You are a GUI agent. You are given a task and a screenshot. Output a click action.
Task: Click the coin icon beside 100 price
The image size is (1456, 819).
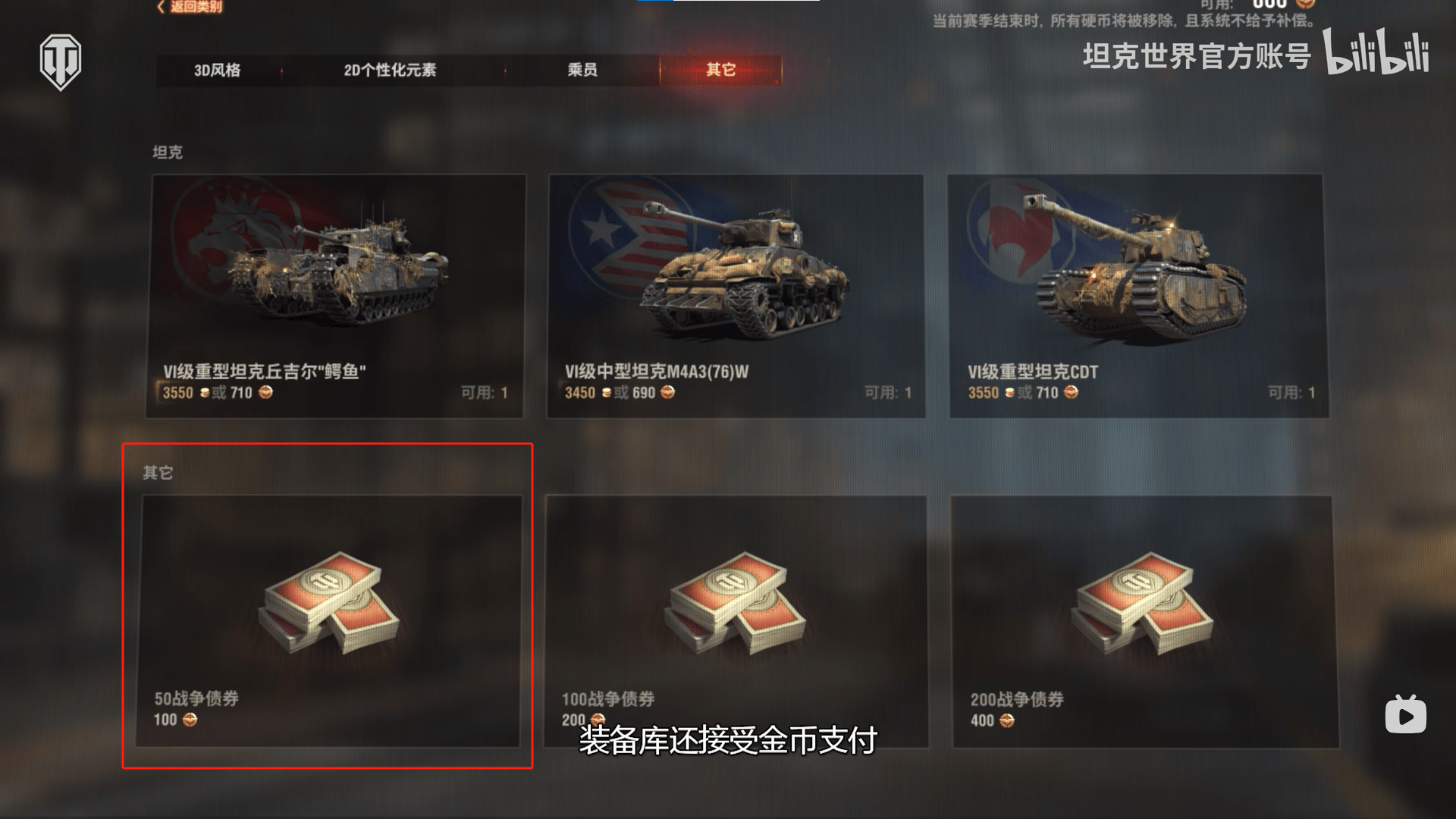coord(190,720)
